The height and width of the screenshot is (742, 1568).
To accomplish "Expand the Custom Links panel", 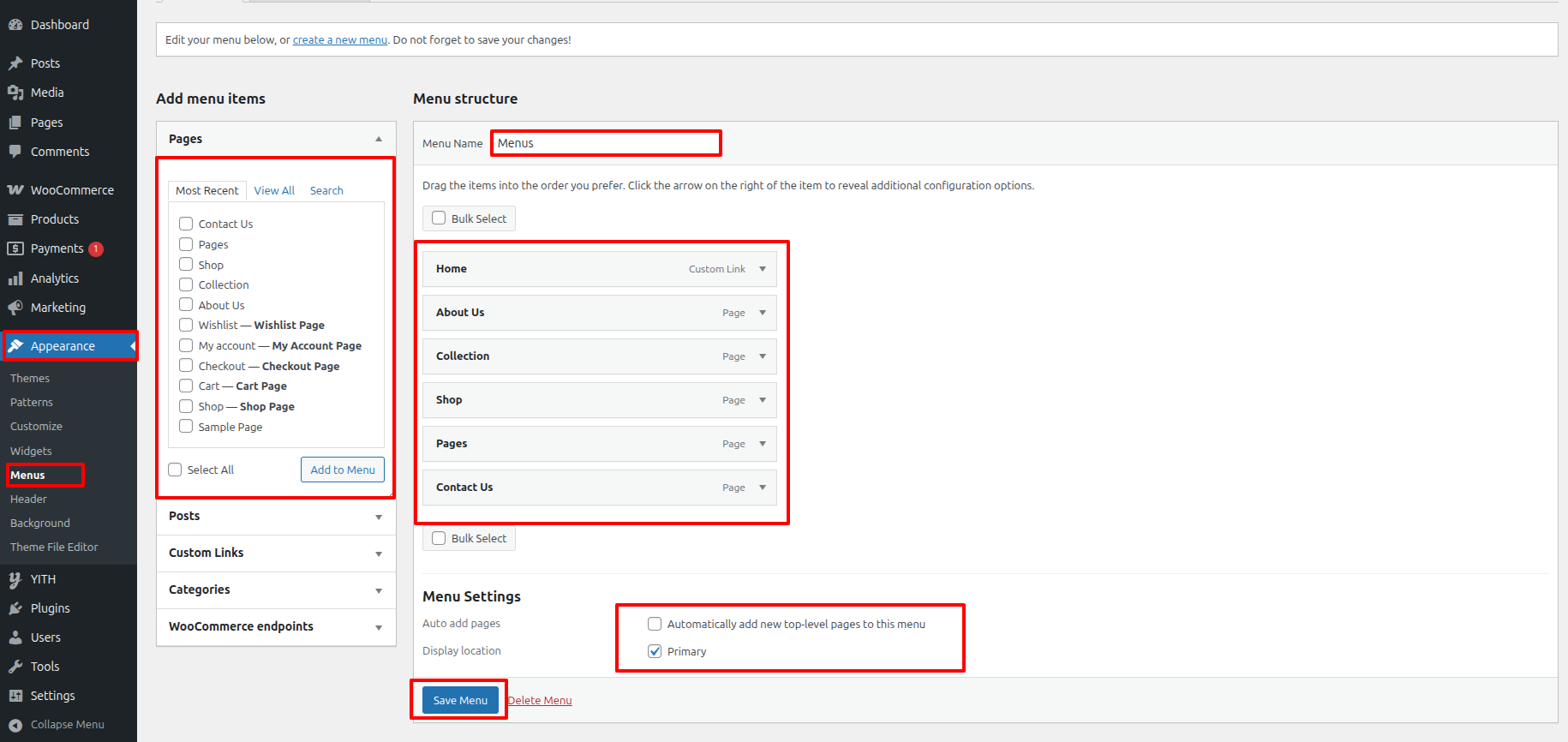I will 378,554.
